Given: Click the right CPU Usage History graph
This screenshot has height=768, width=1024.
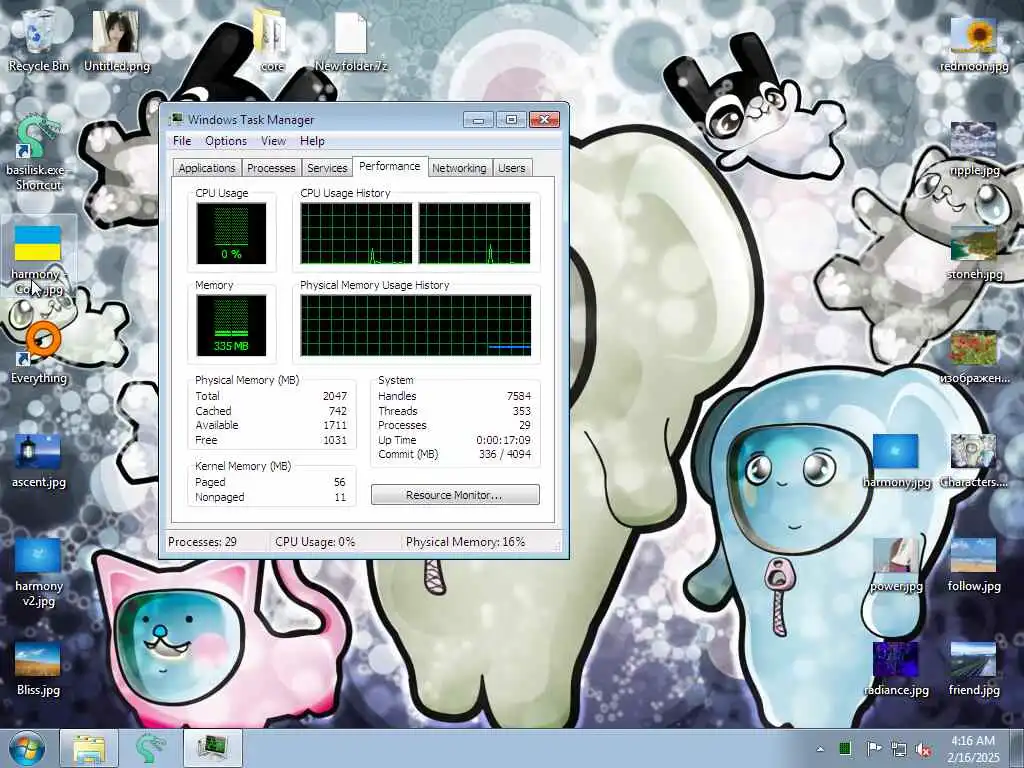Looking at the screenshot, I should click(x=475, y=233).
